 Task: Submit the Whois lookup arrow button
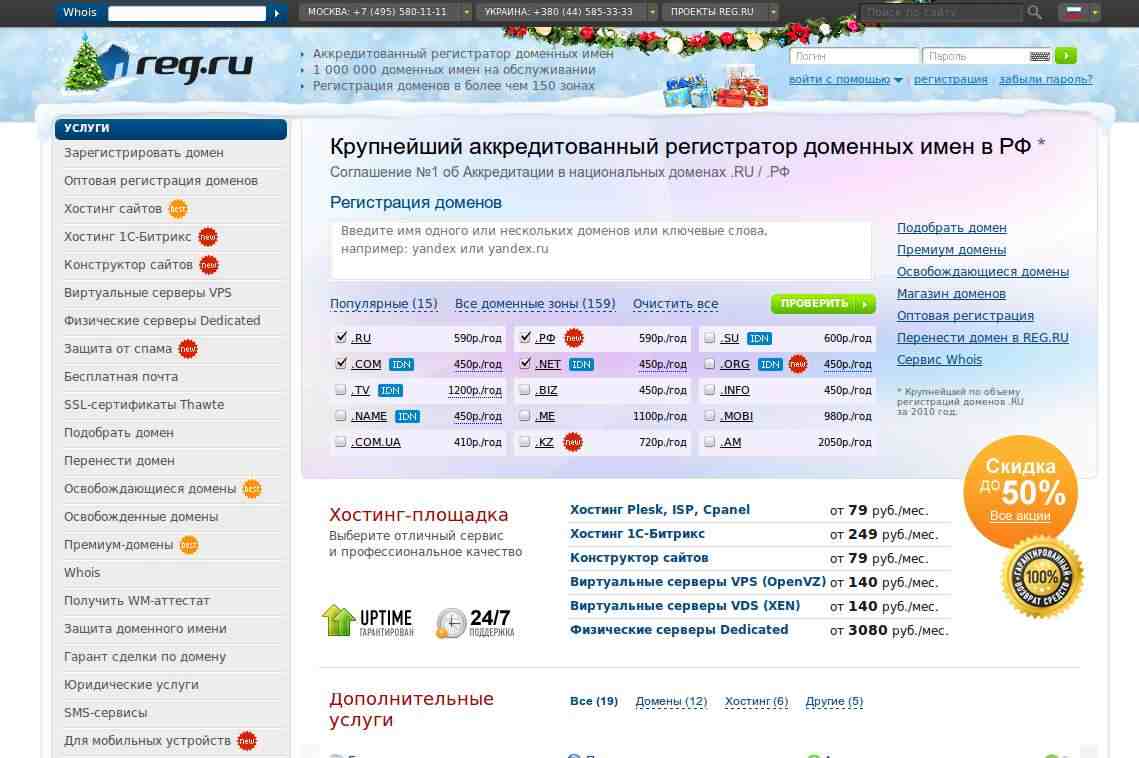[x=277, y=13]
